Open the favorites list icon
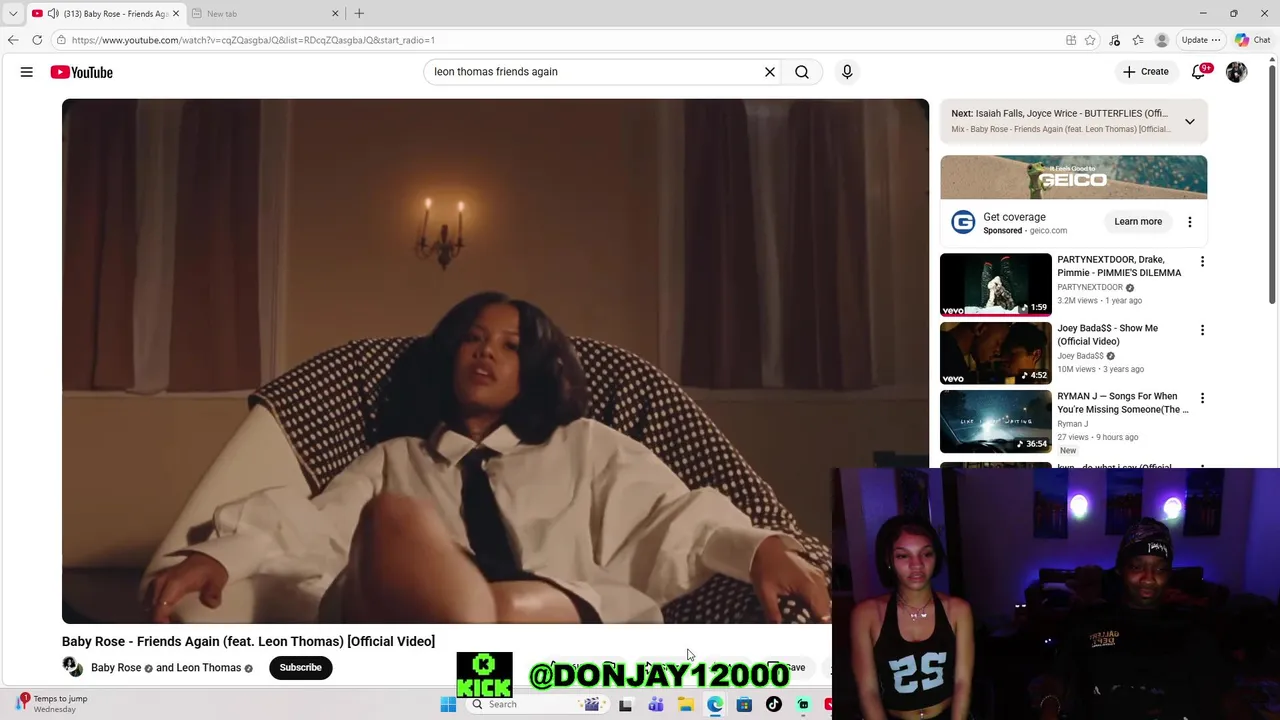Viewport: 1280px width, 720px height. 1138,40
